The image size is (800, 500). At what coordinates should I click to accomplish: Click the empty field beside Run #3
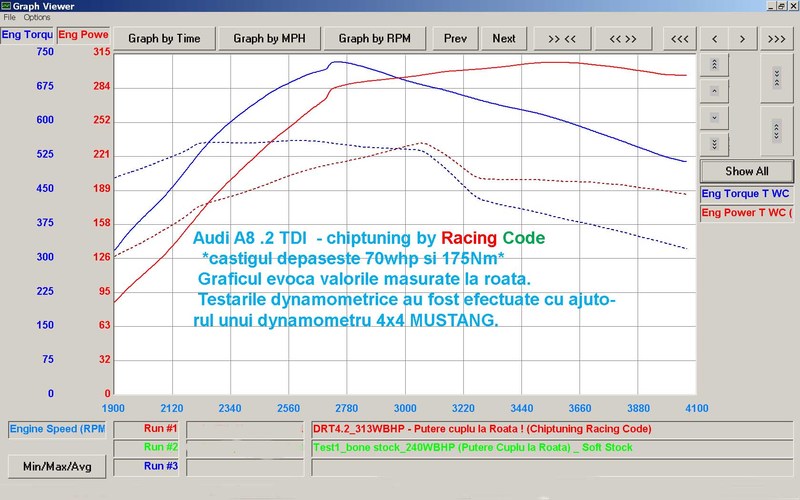245,467
